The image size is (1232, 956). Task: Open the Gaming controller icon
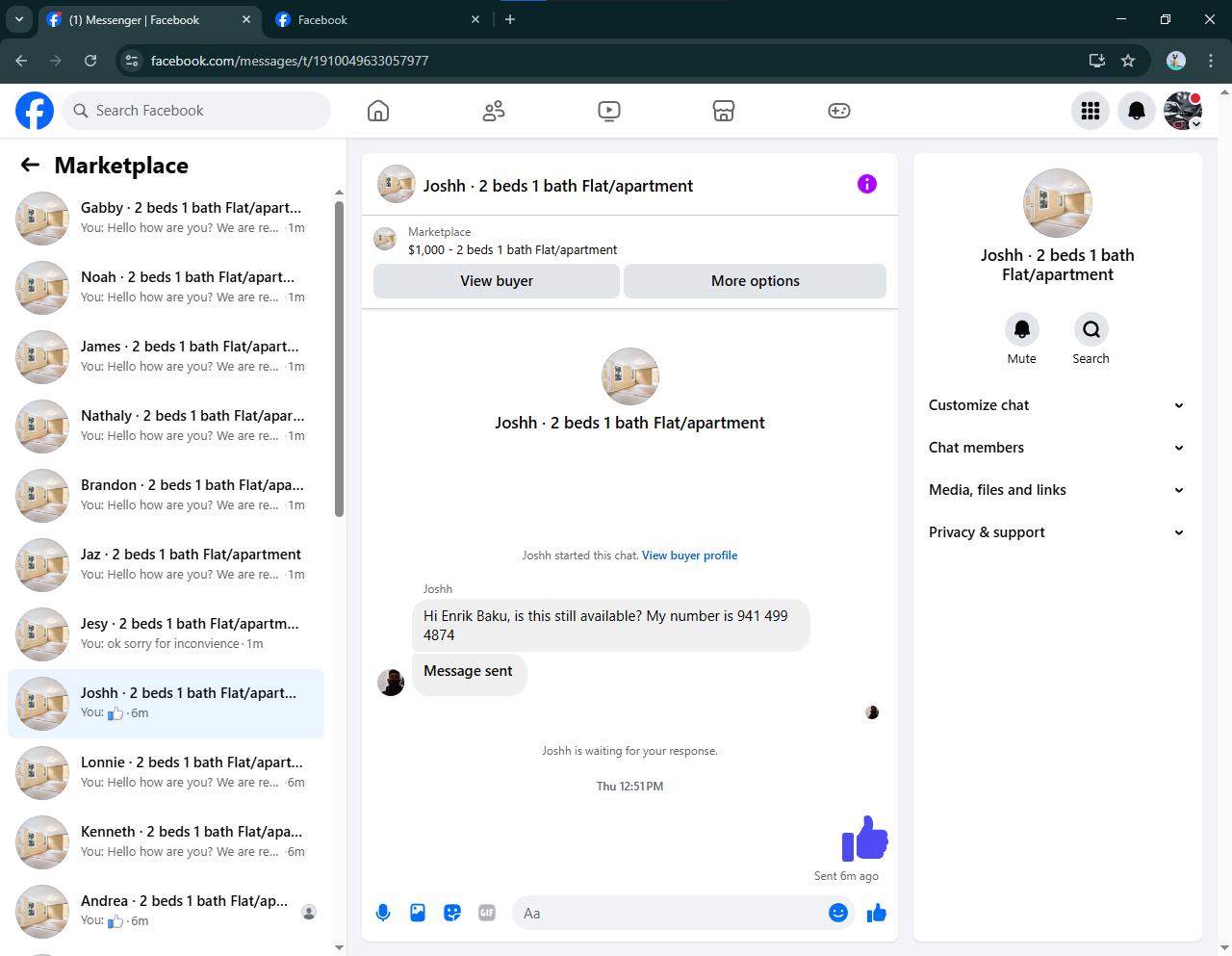(839, 111)
